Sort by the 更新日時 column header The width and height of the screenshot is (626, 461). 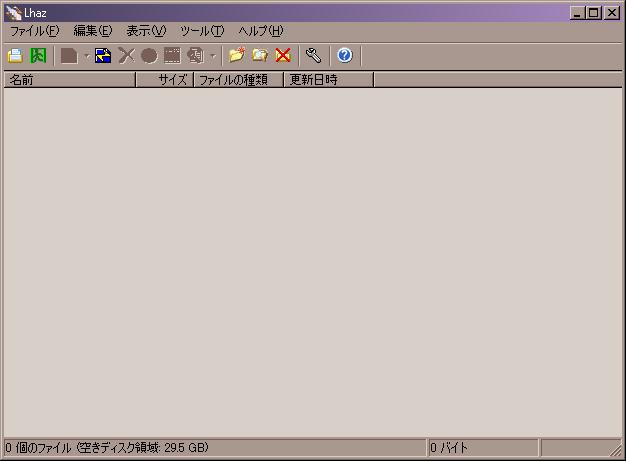point(329,80)
